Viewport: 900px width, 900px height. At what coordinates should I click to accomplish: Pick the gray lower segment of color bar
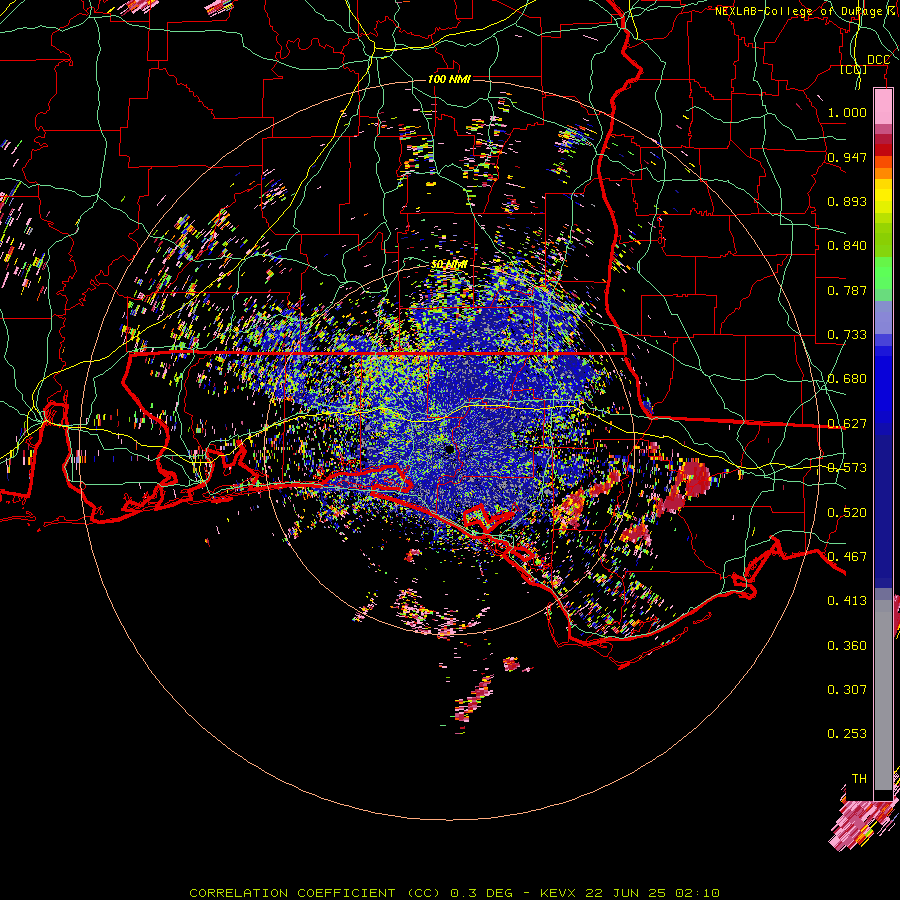pyautogui.click(x=883, y=695)
